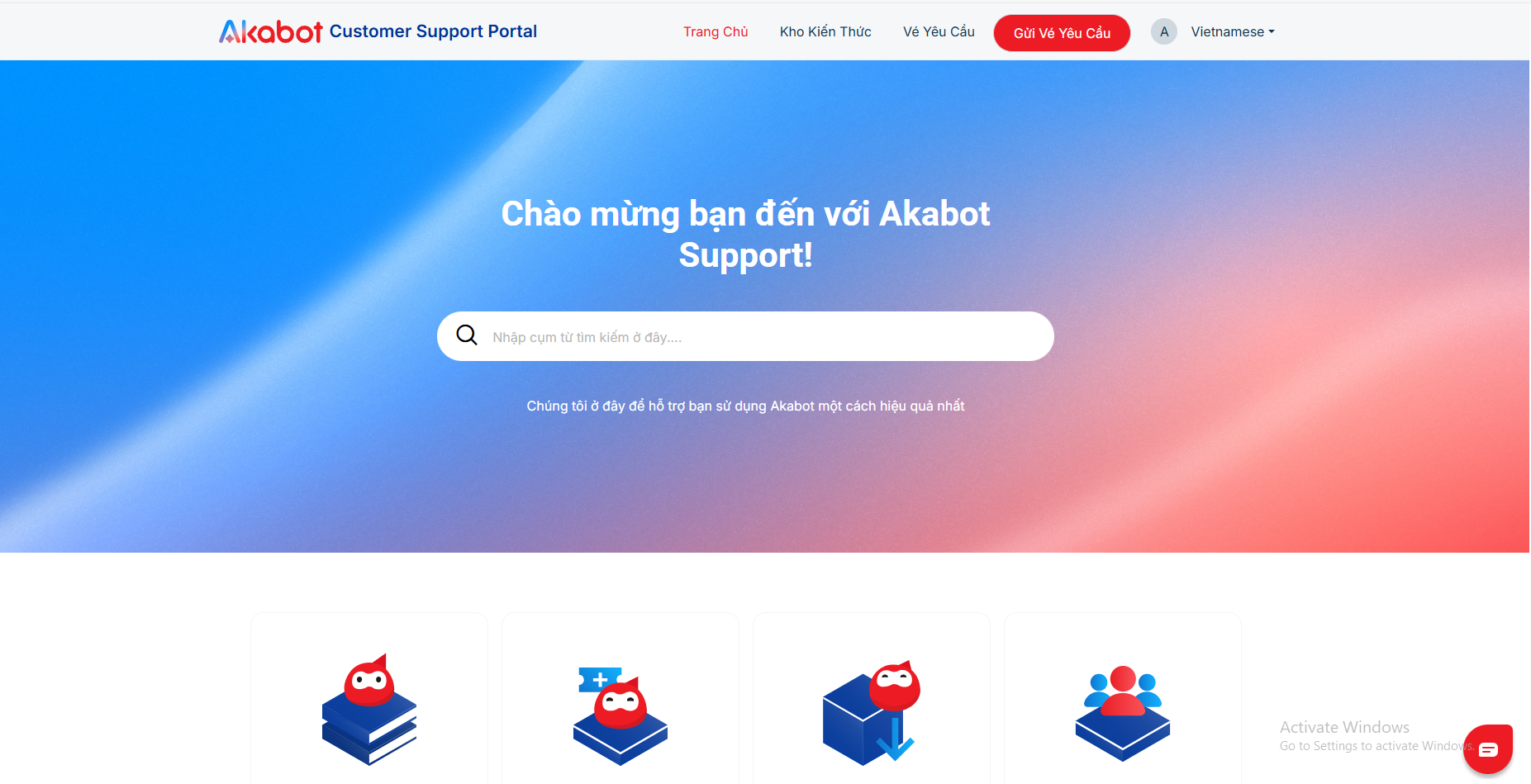Open Kho Kiến Thức menu item

tap(825, 31)
